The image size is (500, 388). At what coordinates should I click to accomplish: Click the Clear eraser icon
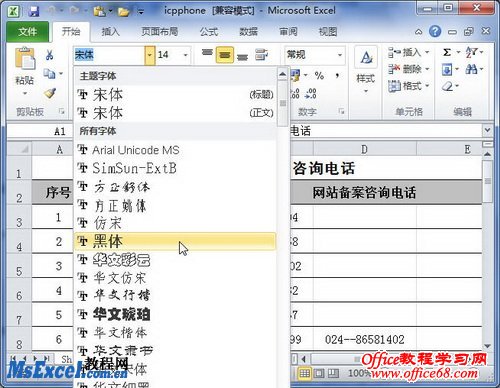(448, 87)
